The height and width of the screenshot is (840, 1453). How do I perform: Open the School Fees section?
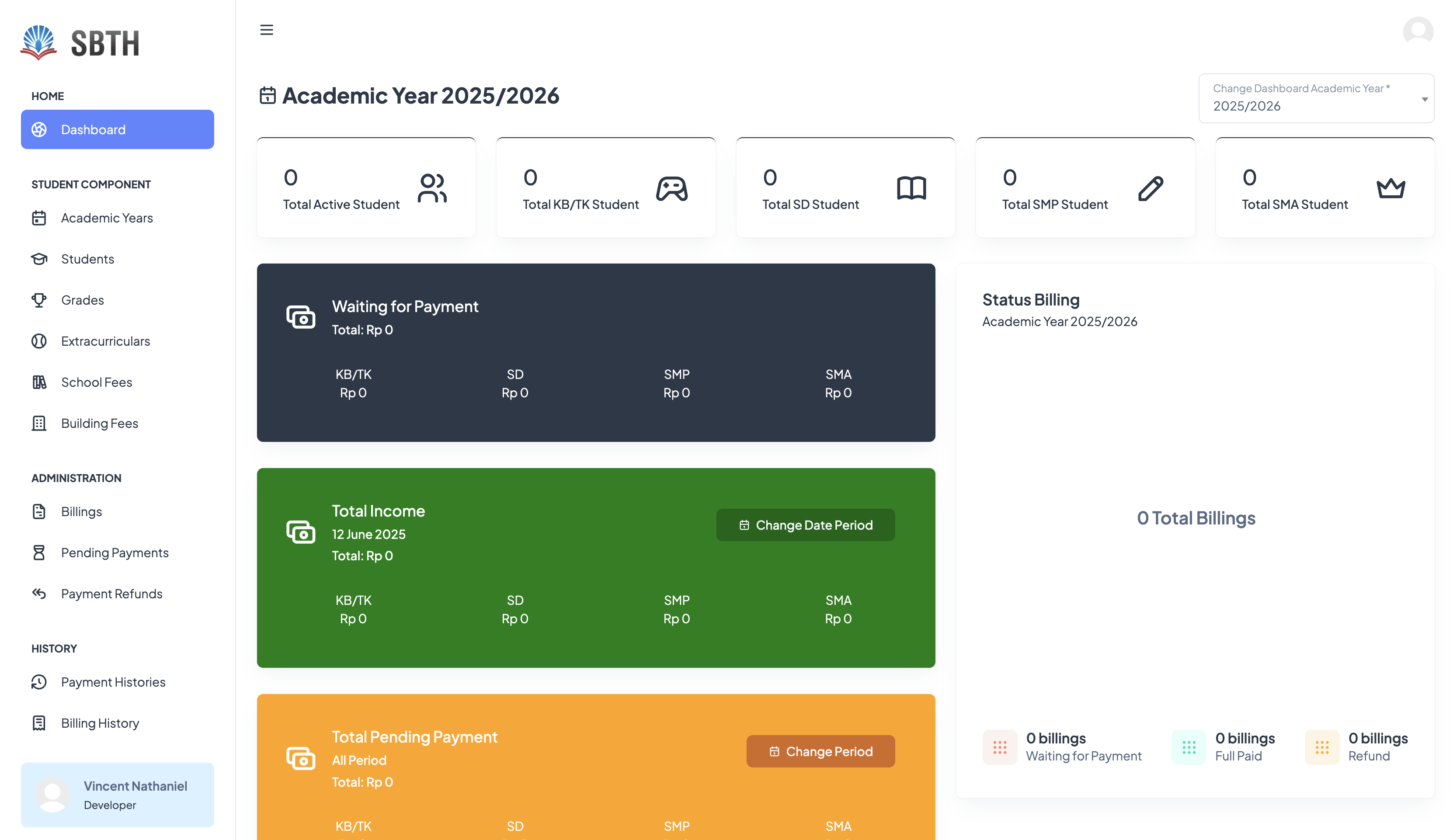[96, 382]
